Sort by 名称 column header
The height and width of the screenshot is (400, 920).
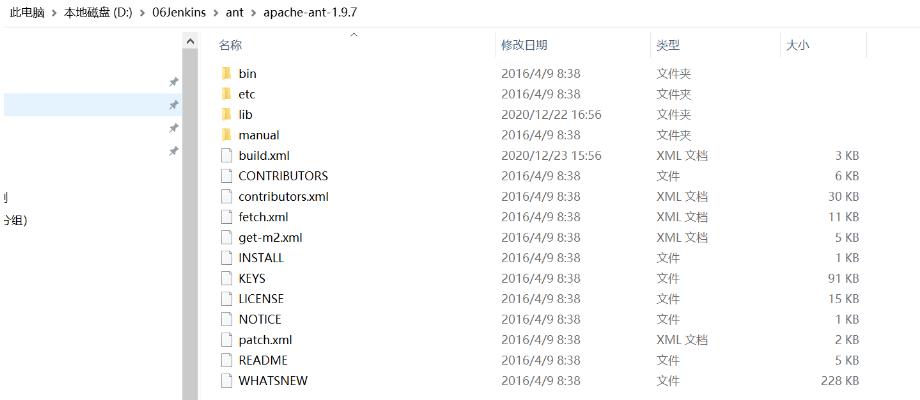point(231,45)
